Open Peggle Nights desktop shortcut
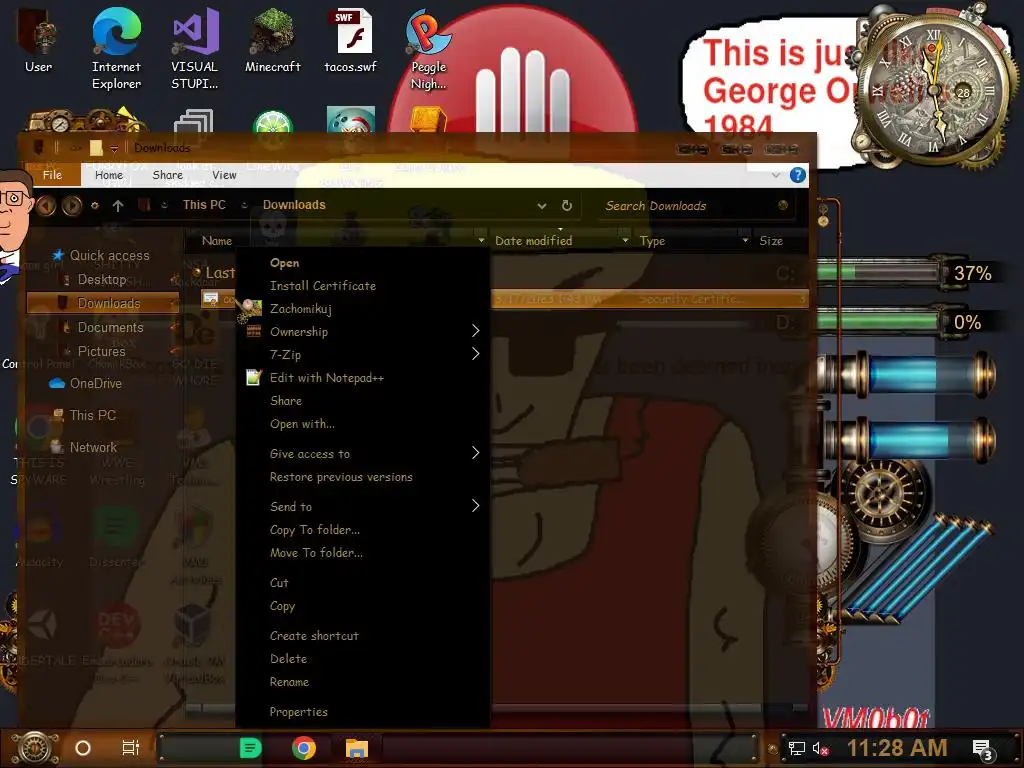Image resolution: width=1024 pixels, height=768 pixels. [428, 47]
